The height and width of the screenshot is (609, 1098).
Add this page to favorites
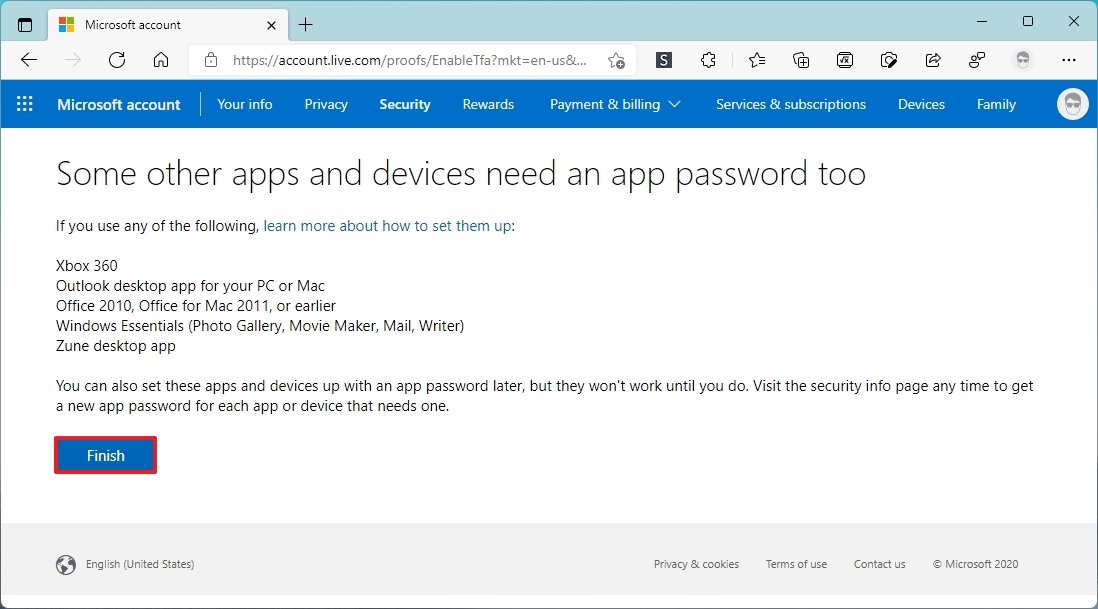[617, 60]
